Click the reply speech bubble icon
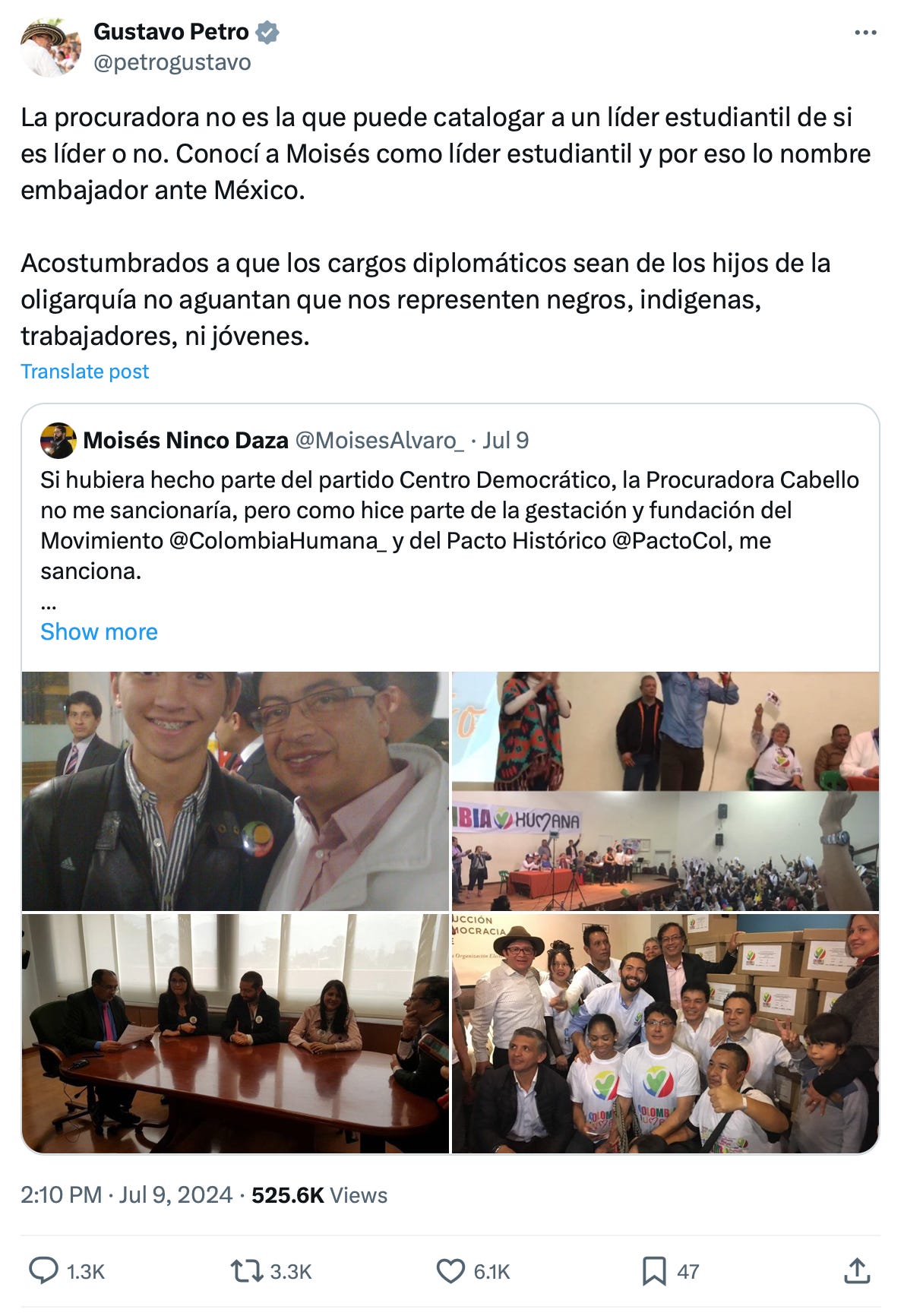 tap(43, 1270)
